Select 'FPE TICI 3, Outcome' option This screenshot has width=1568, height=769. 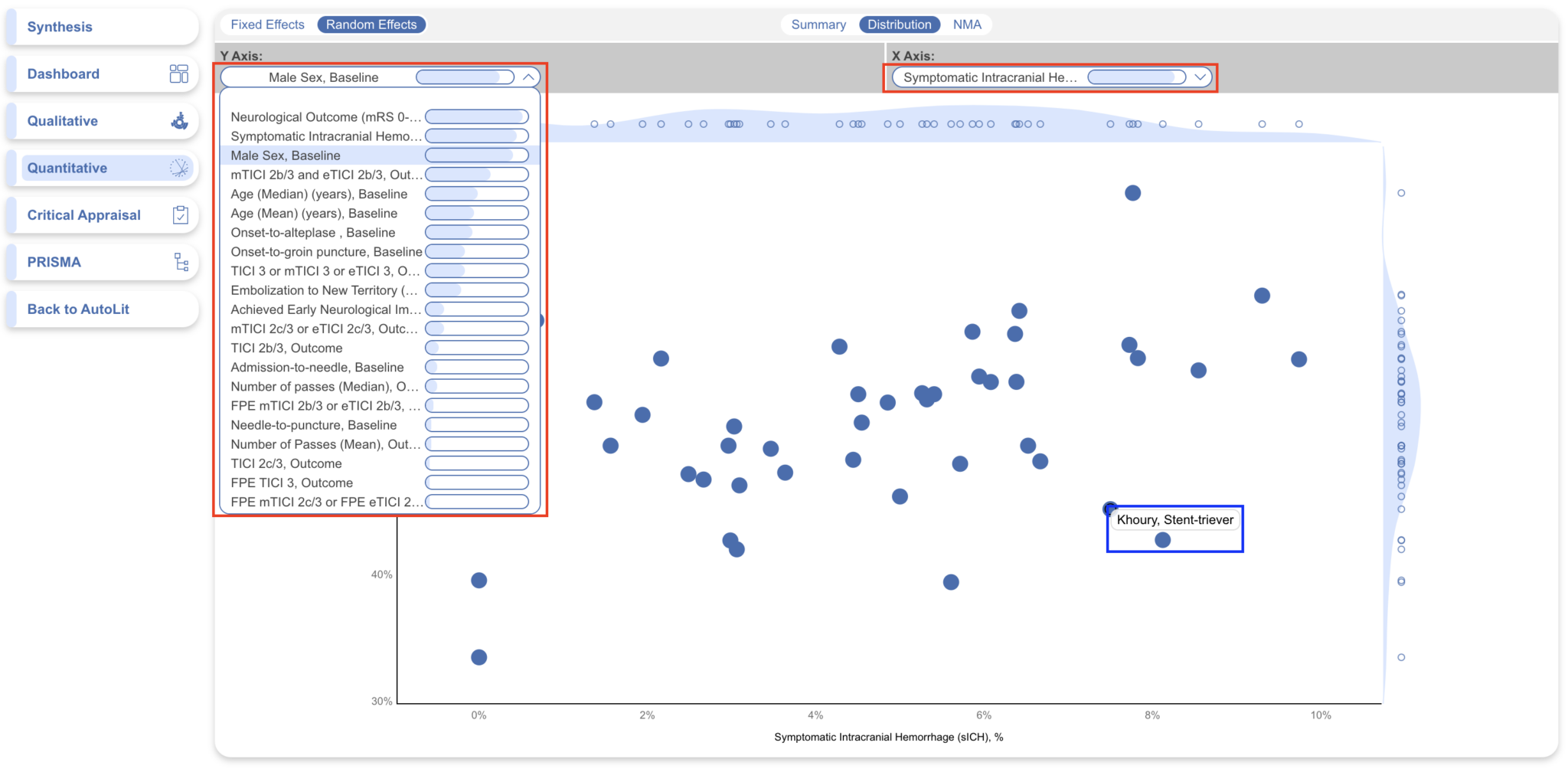tap(292, 483)
